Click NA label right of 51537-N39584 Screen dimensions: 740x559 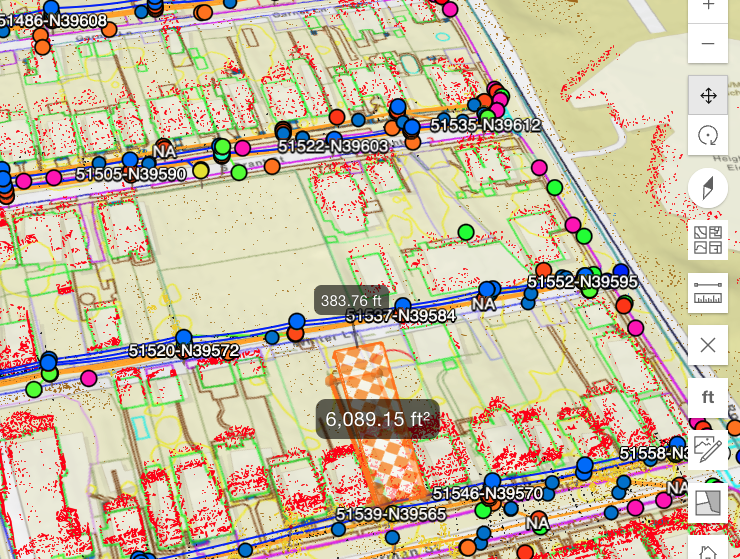484,304
